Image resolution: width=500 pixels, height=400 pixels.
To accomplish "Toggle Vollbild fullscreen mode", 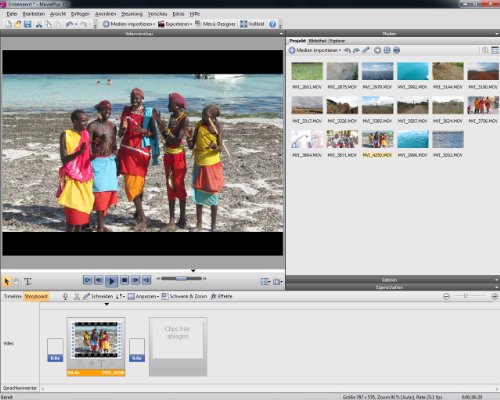I will tap(252, 24).
